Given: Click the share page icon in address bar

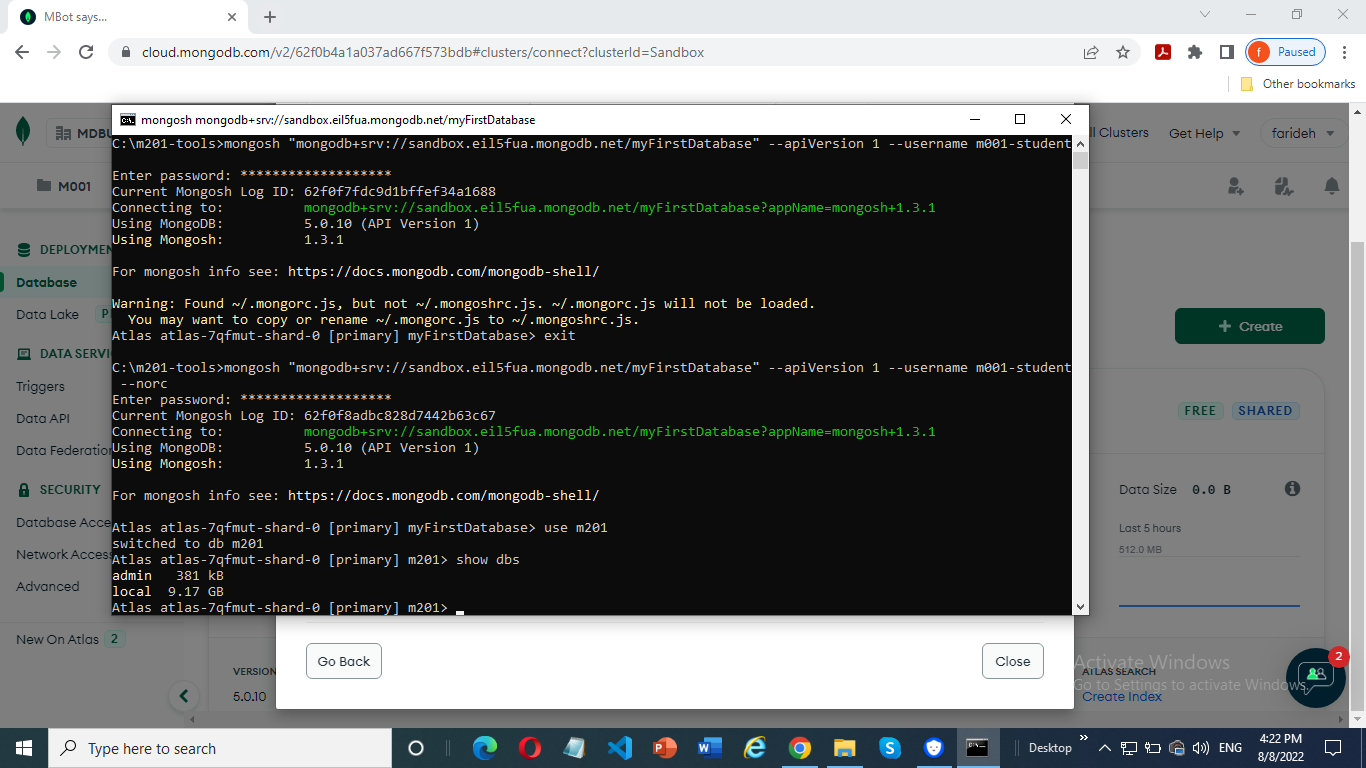Looking at the screenshot, I should point(1091,52).
